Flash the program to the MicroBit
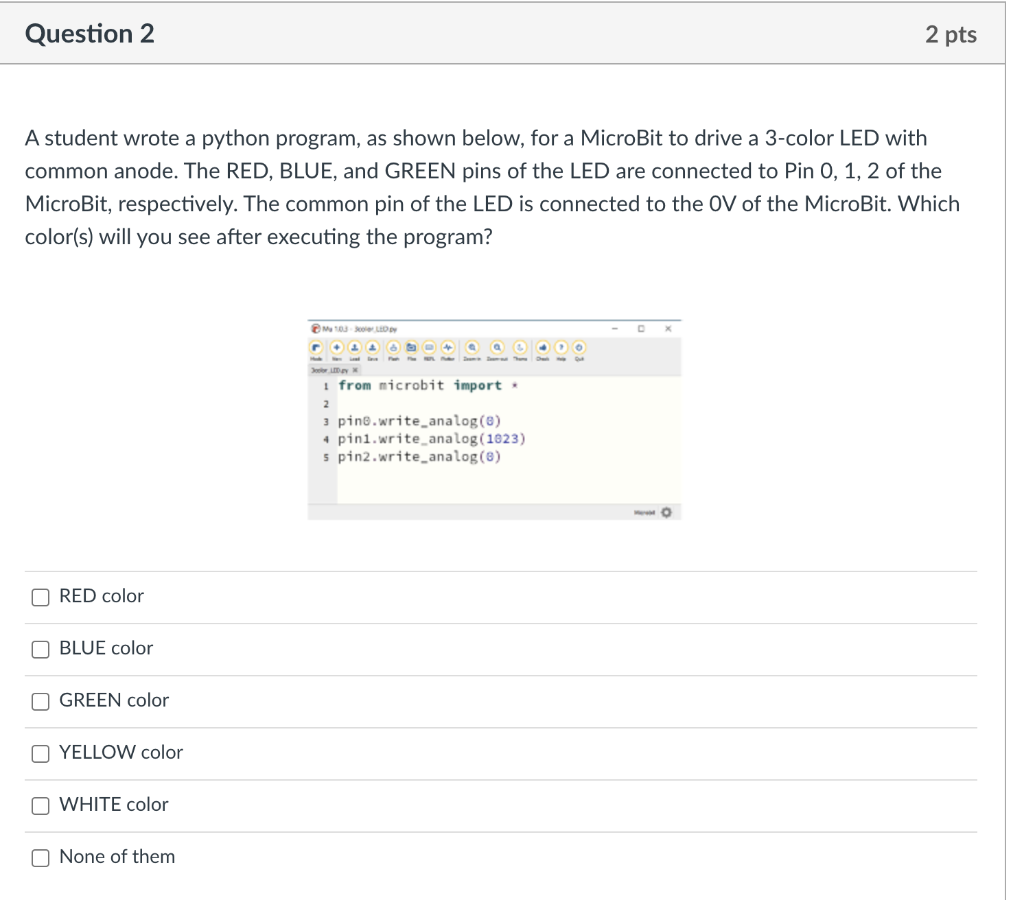 pyautogui.click(x=393, y=347)
